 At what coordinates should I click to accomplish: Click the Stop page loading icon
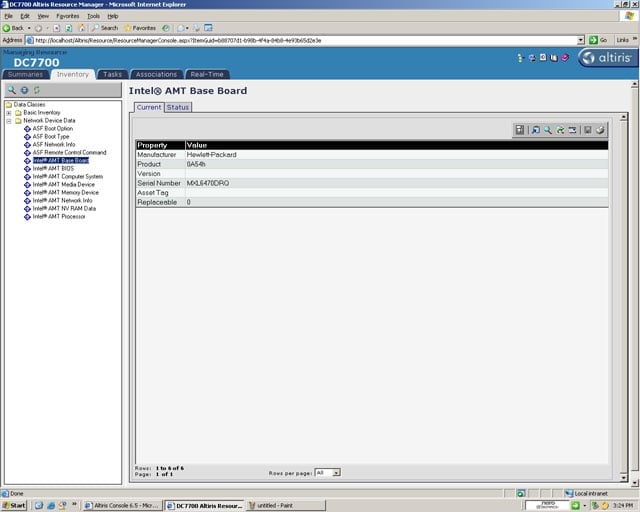tap(57, 28)
